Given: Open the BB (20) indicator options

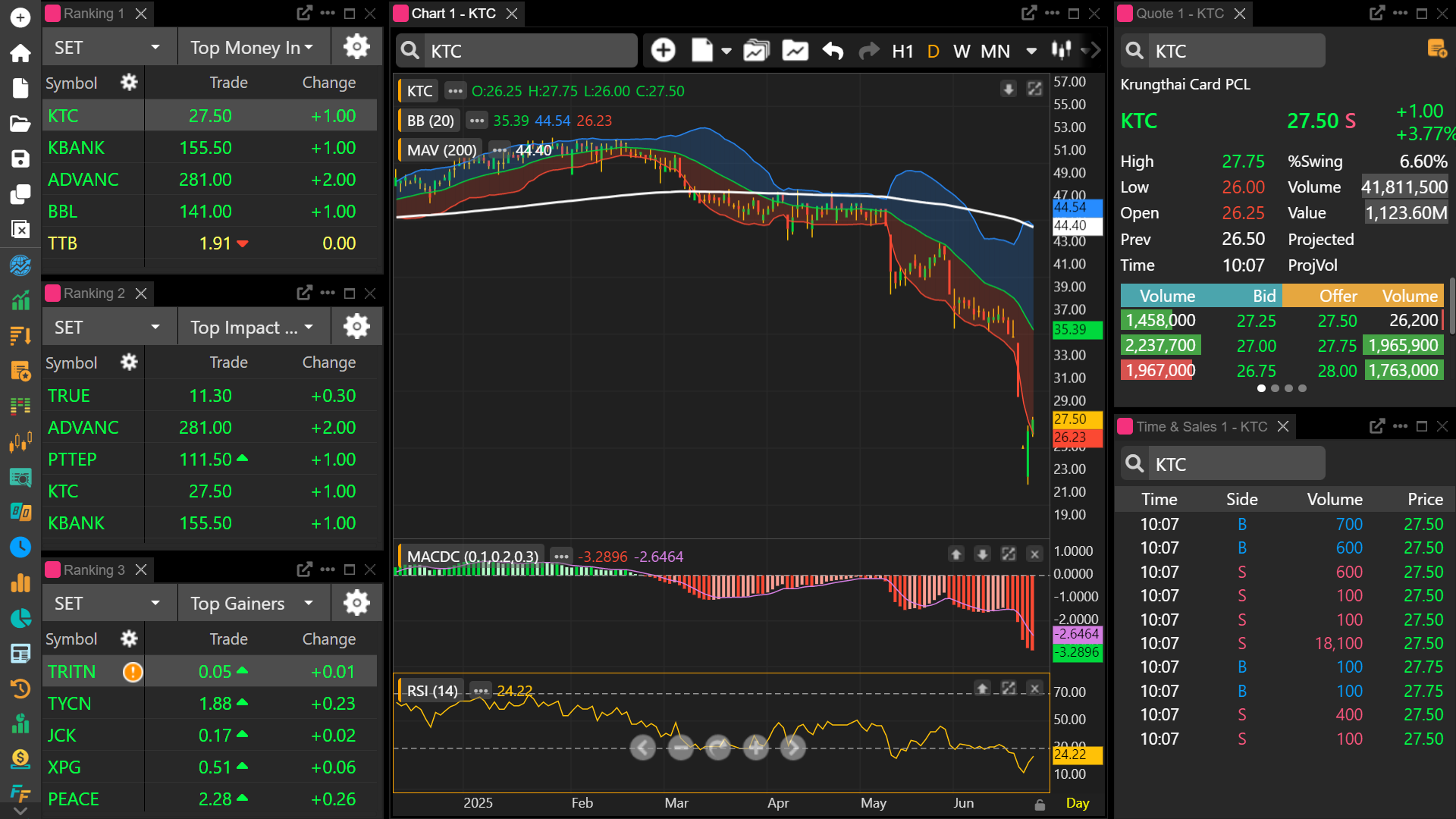Looking at the screenshot, I should 476,120.
